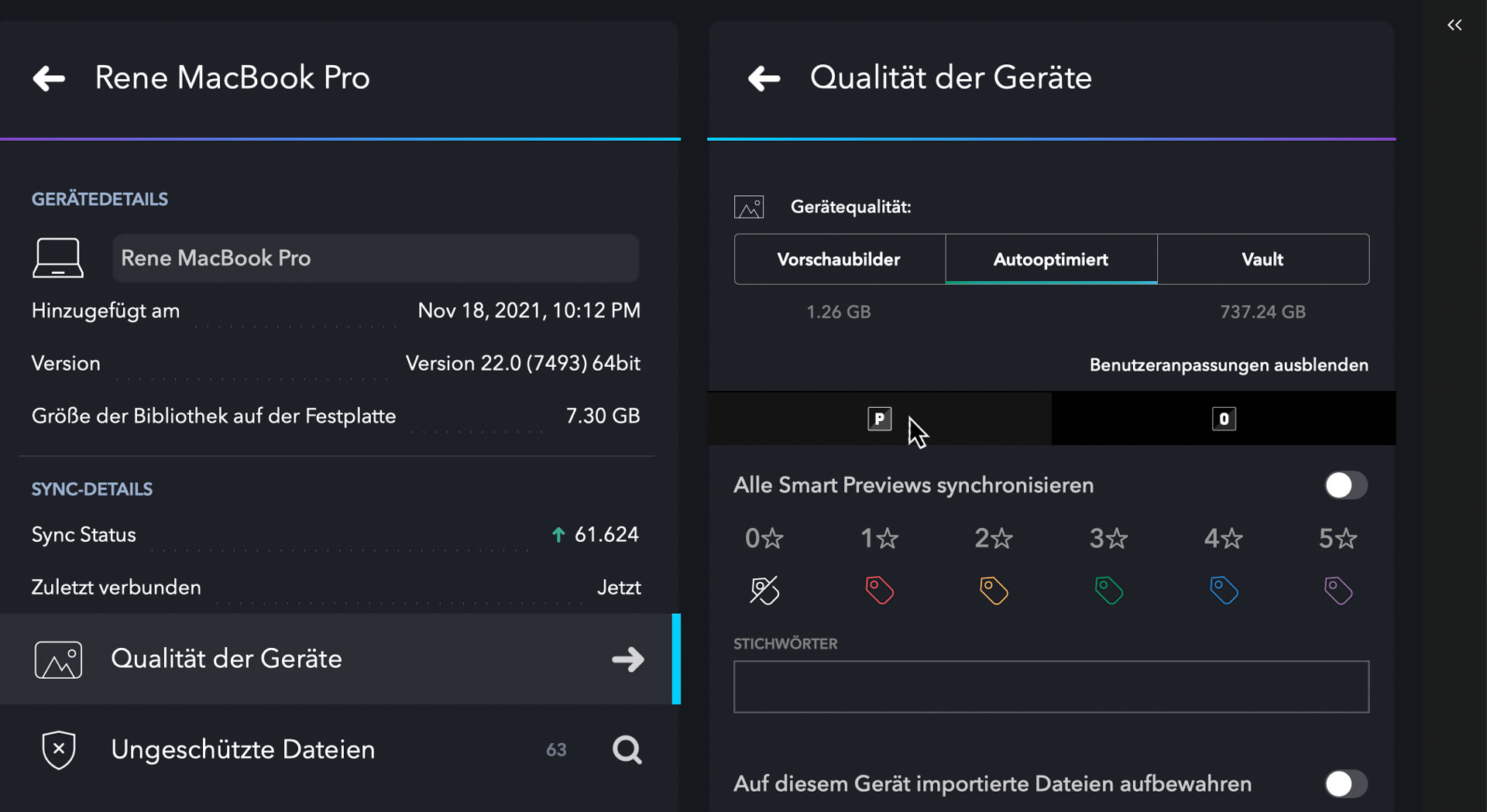Click the picture icon beside Qualität der Geräte
1487x812 pixels.
(x=58, y=660)
